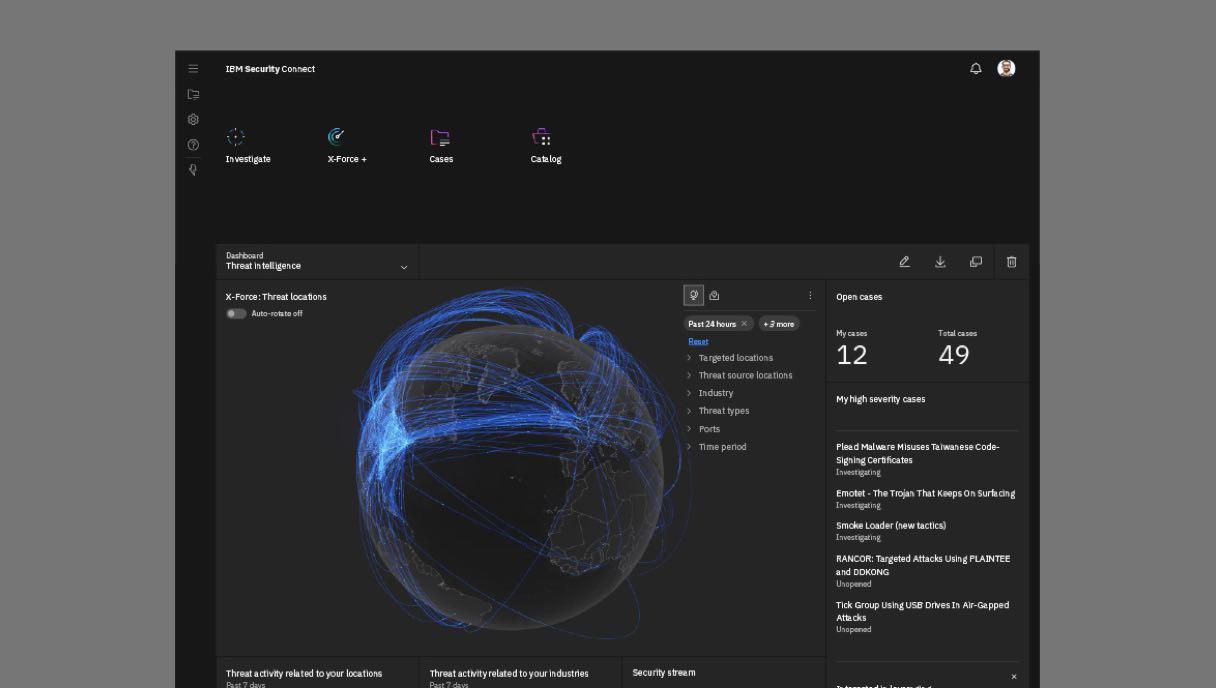Click My high severity cases heading
The height and width of the screenshot is (688, 1216).
[x=880, y=399]
